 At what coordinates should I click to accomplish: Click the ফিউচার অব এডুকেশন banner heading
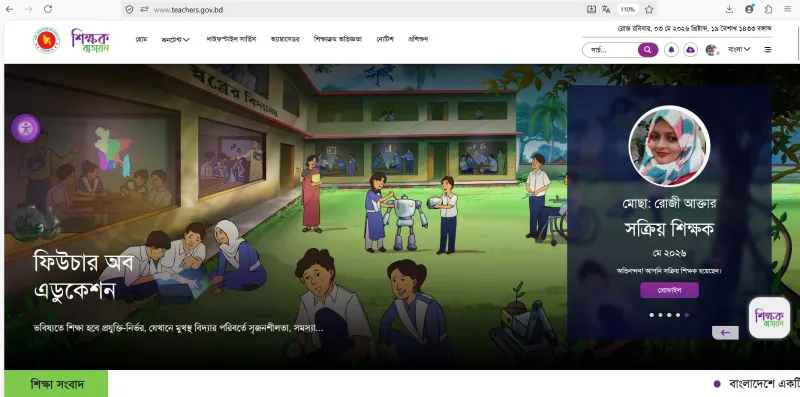(x=84, y=276)
